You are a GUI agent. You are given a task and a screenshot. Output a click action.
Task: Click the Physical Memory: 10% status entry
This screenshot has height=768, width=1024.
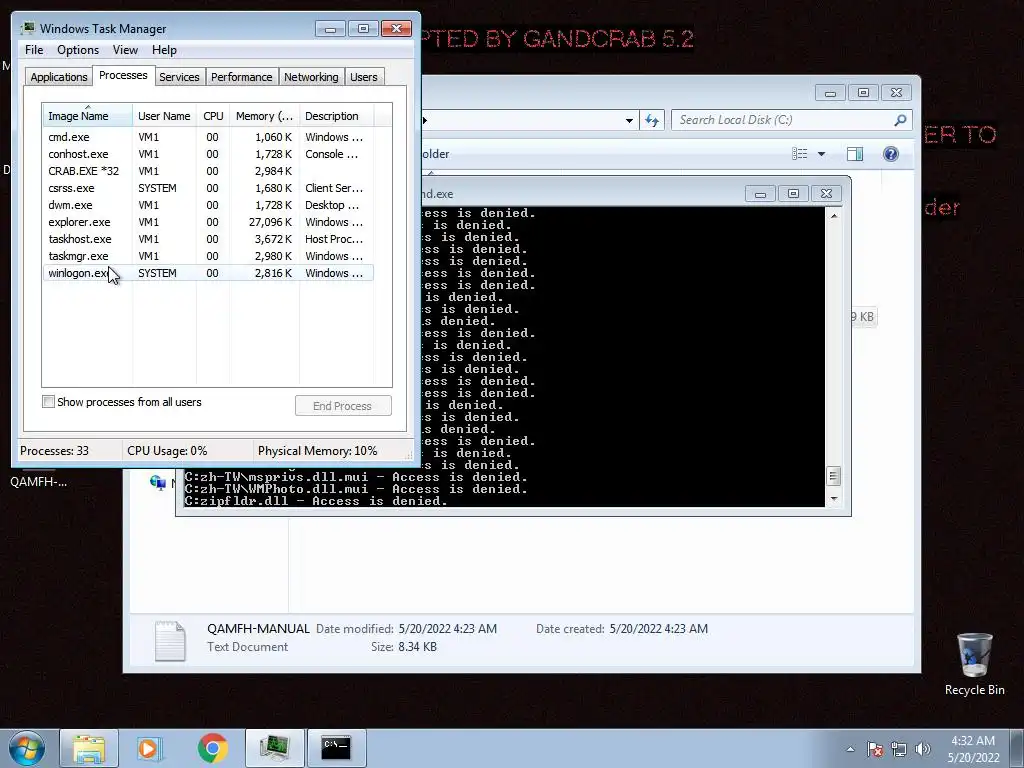[317, 451]
